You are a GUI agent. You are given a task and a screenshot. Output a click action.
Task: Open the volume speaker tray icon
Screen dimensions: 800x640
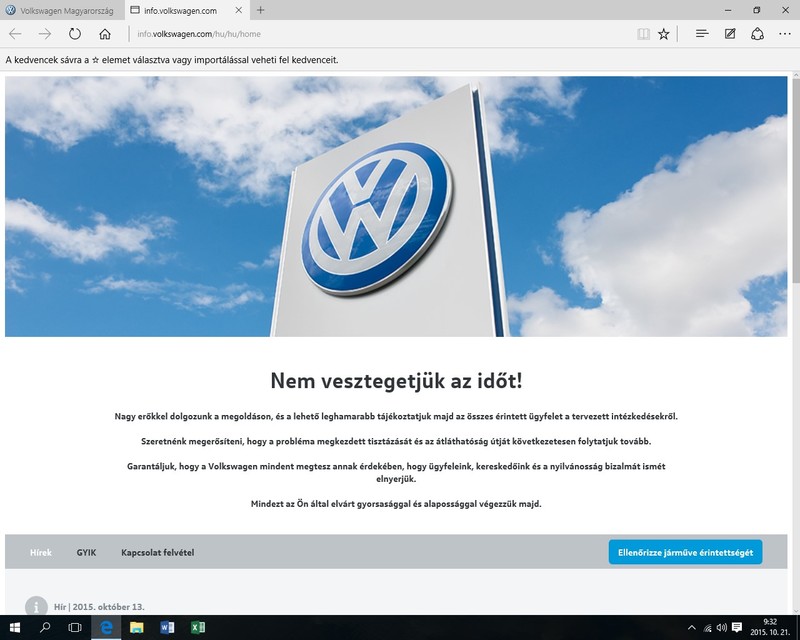point(721,627)
